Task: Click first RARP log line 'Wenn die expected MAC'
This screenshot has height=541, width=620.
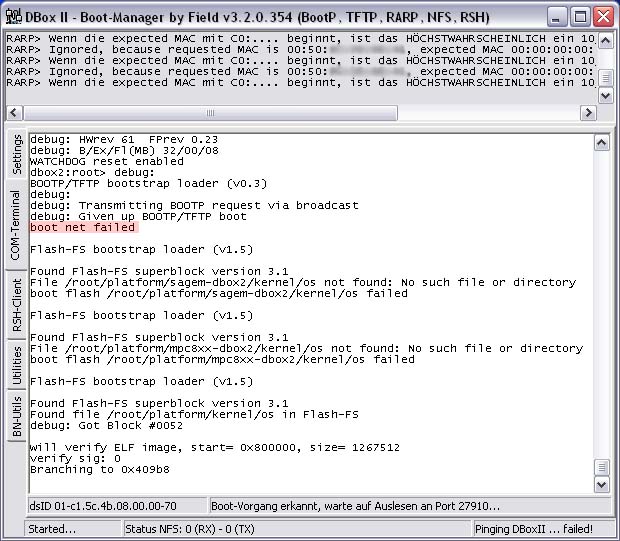Action: pyautogui.click(x=301, y=39)
